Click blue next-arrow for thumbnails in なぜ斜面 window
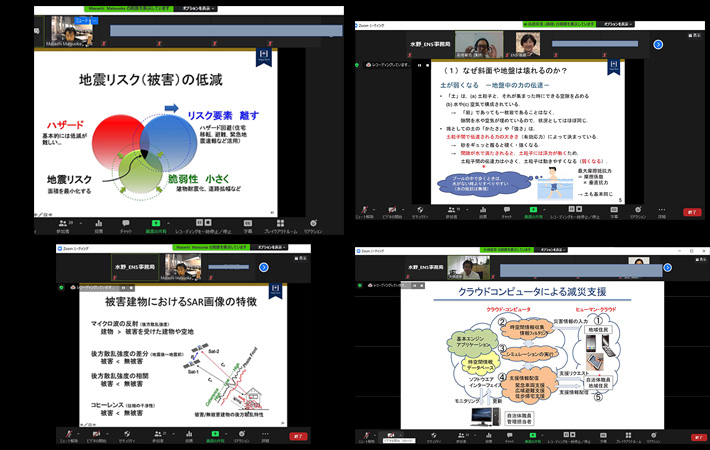This screenshot has width=710, height=450. [x=658, y=44]
